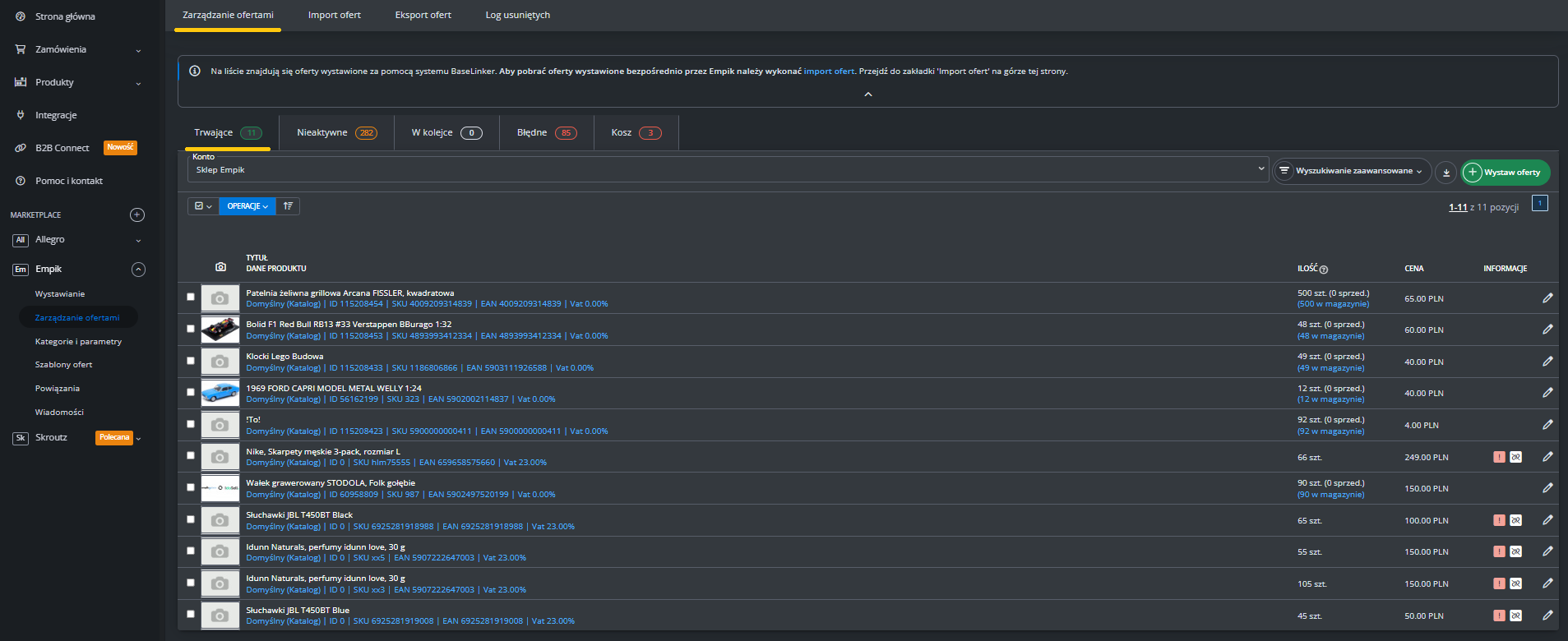Click the download icon beside advanced search
Image resolution: width=1568 pixels, height=641 pixels.
[x=1445, y=173]
